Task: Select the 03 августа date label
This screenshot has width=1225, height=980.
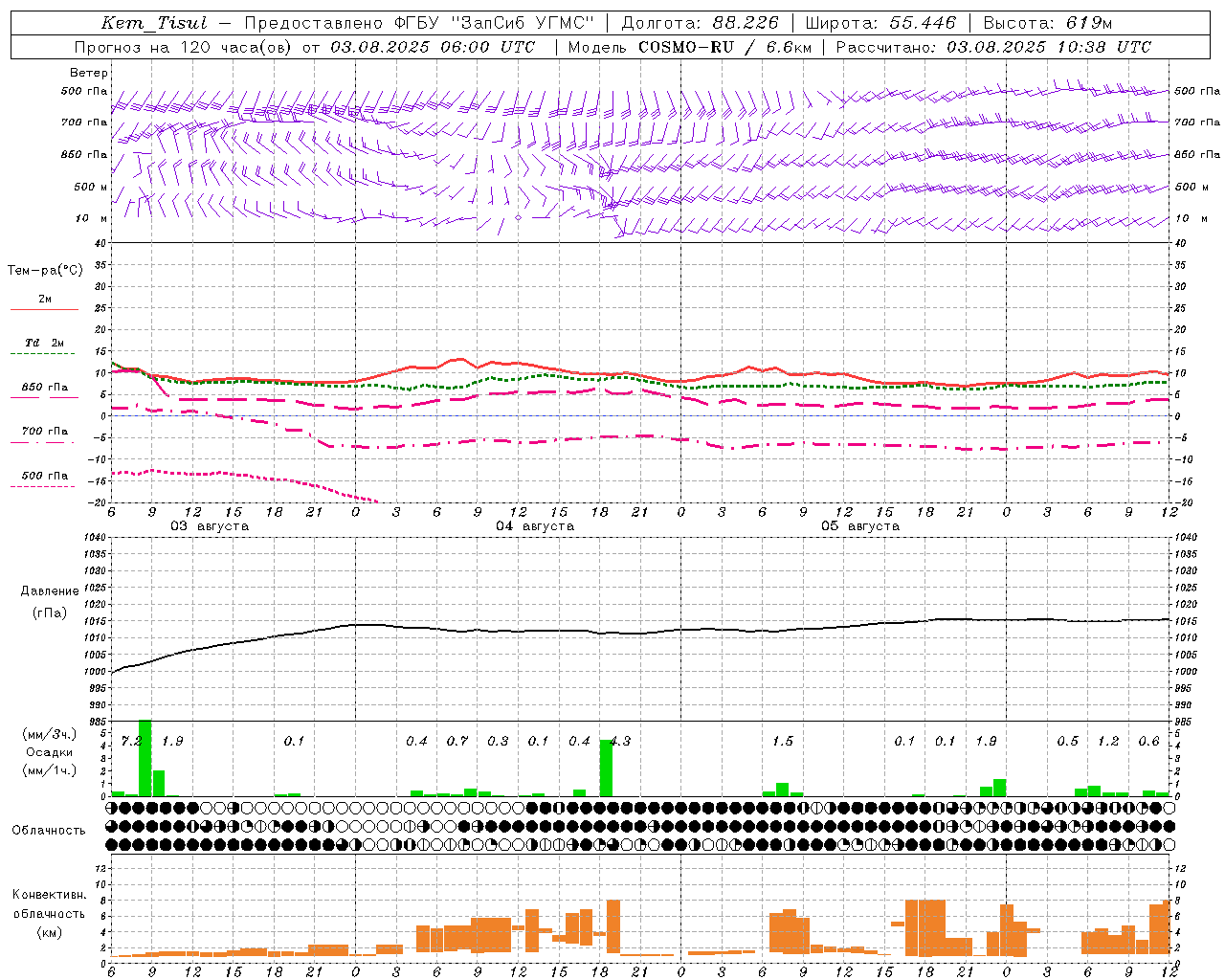Action: coord(210,526)
